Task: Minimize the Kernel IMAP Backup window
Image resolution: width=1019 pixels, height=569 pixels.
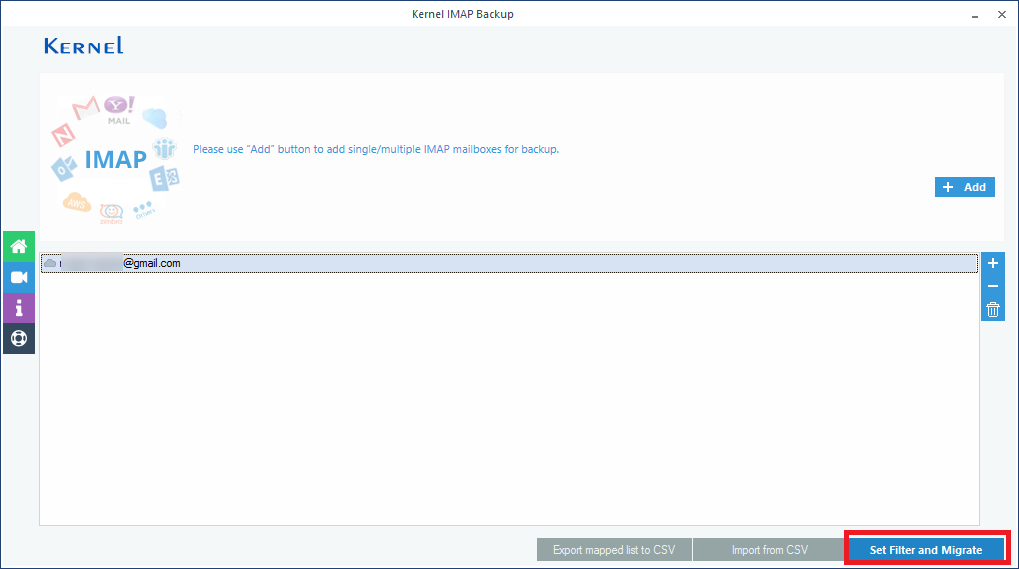Action: click(x=975, y=14)
